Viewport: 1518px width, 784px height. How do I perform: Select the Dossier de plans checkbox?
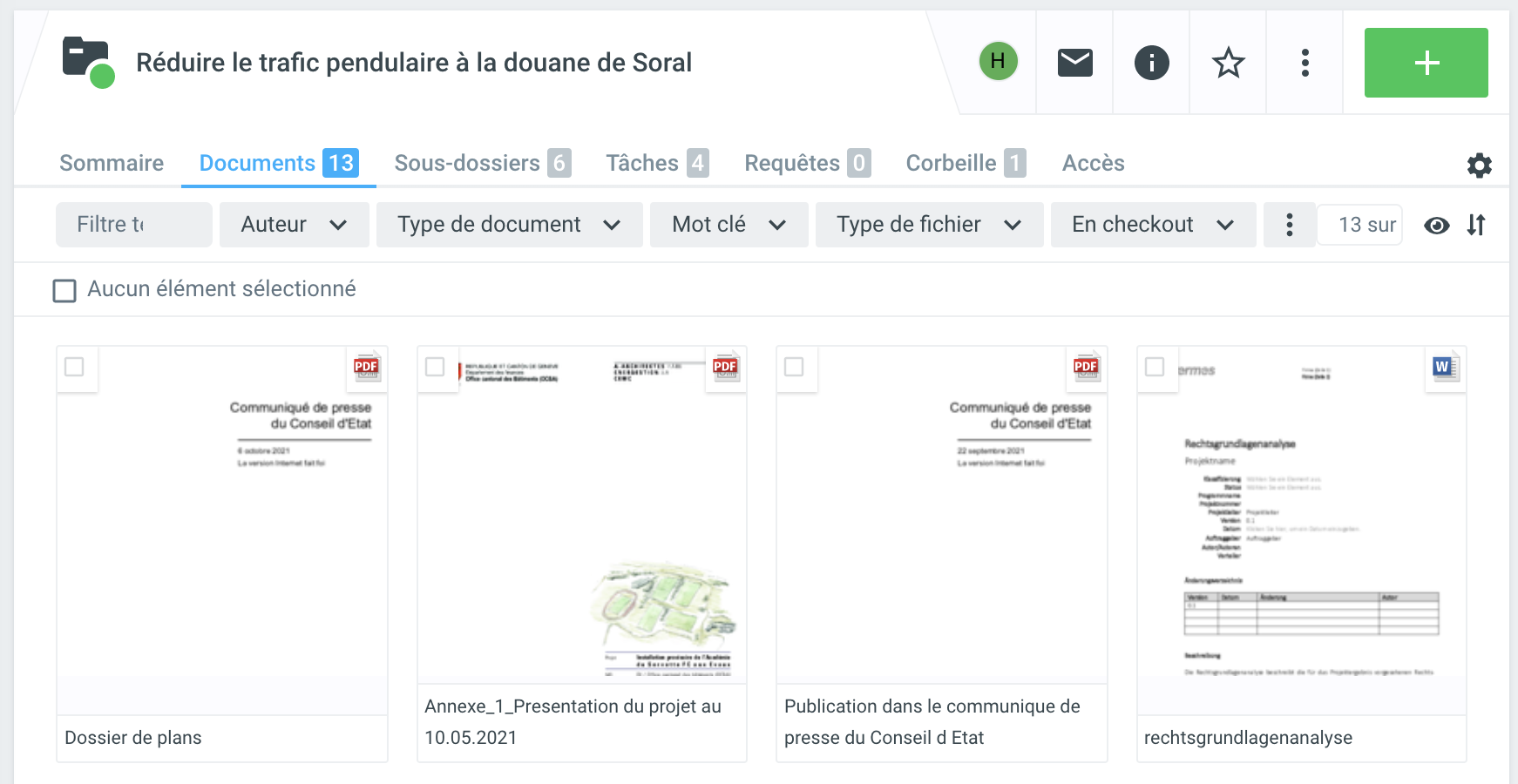coord(75,368)
